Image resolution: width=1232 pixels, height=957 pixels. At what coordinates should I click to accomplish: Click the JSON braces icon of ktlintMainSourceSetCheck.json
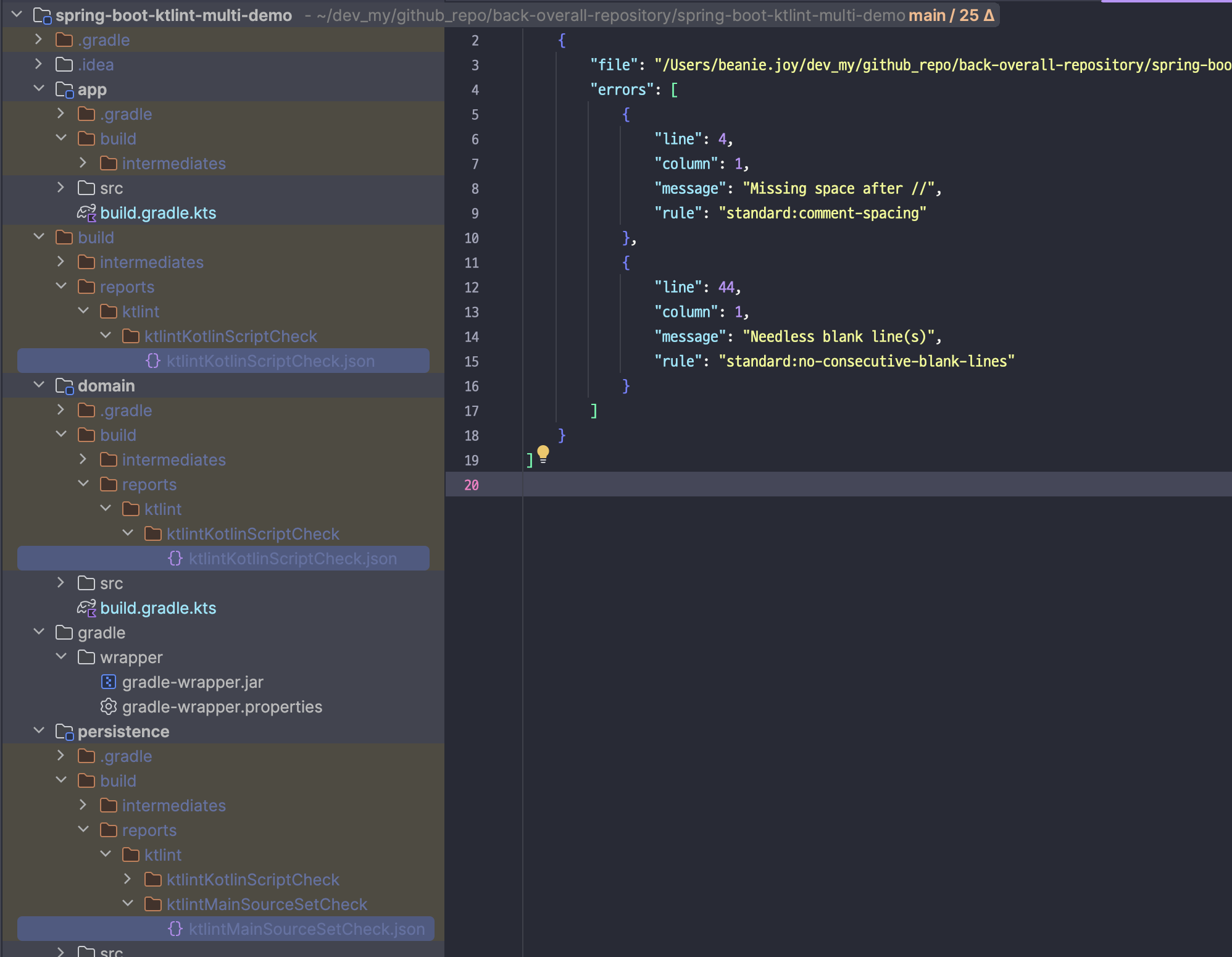click(175, 928)
